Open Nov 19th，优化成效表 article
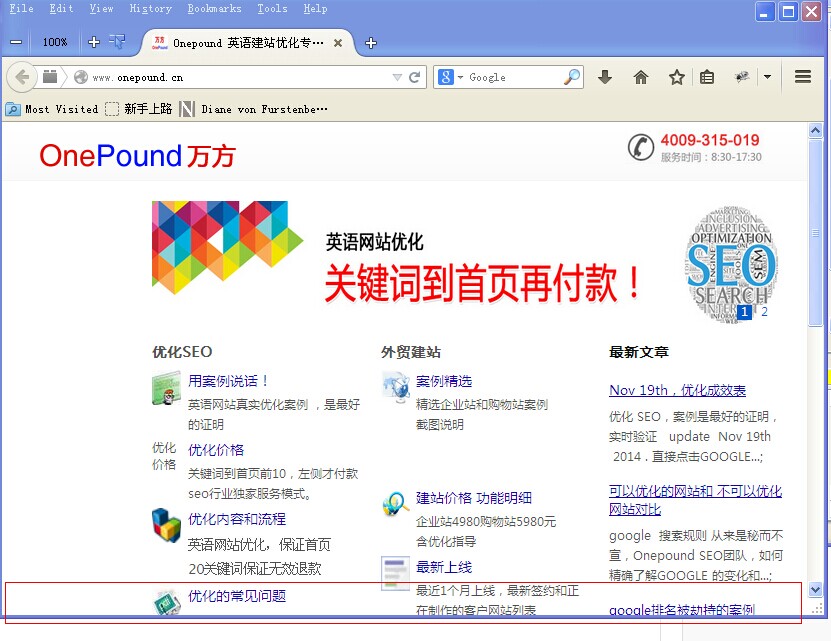 coord(678,391)
